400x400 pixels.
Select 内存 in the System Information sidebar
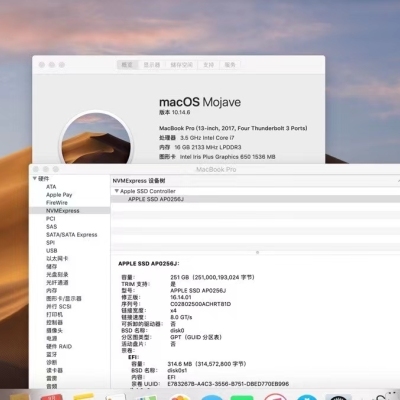coord(51,291)
